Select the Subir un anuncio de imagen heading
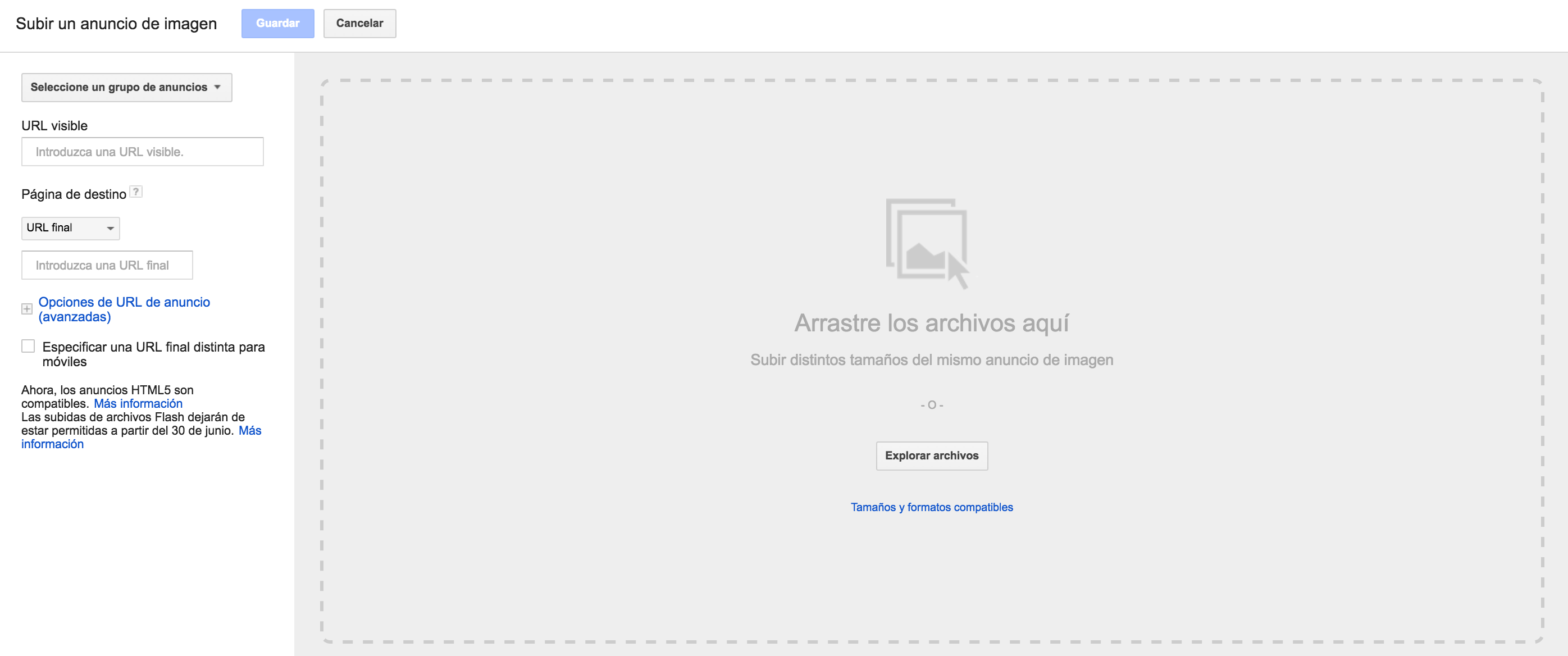This screenshot has width=1568, height=656. 116,24
